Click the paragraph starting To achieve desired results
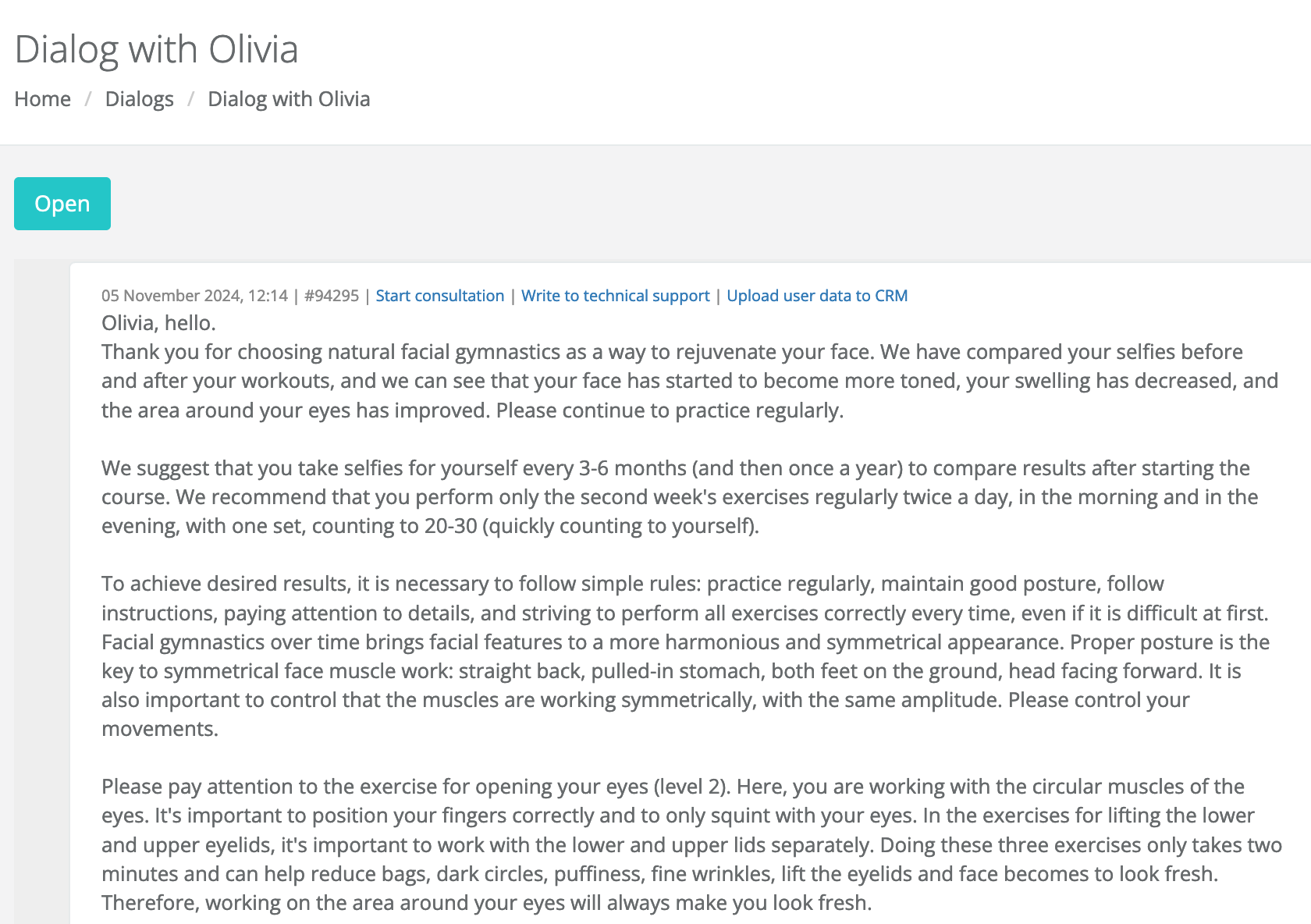This screenshot has height=924, width=1311. (x=685, y=656)
